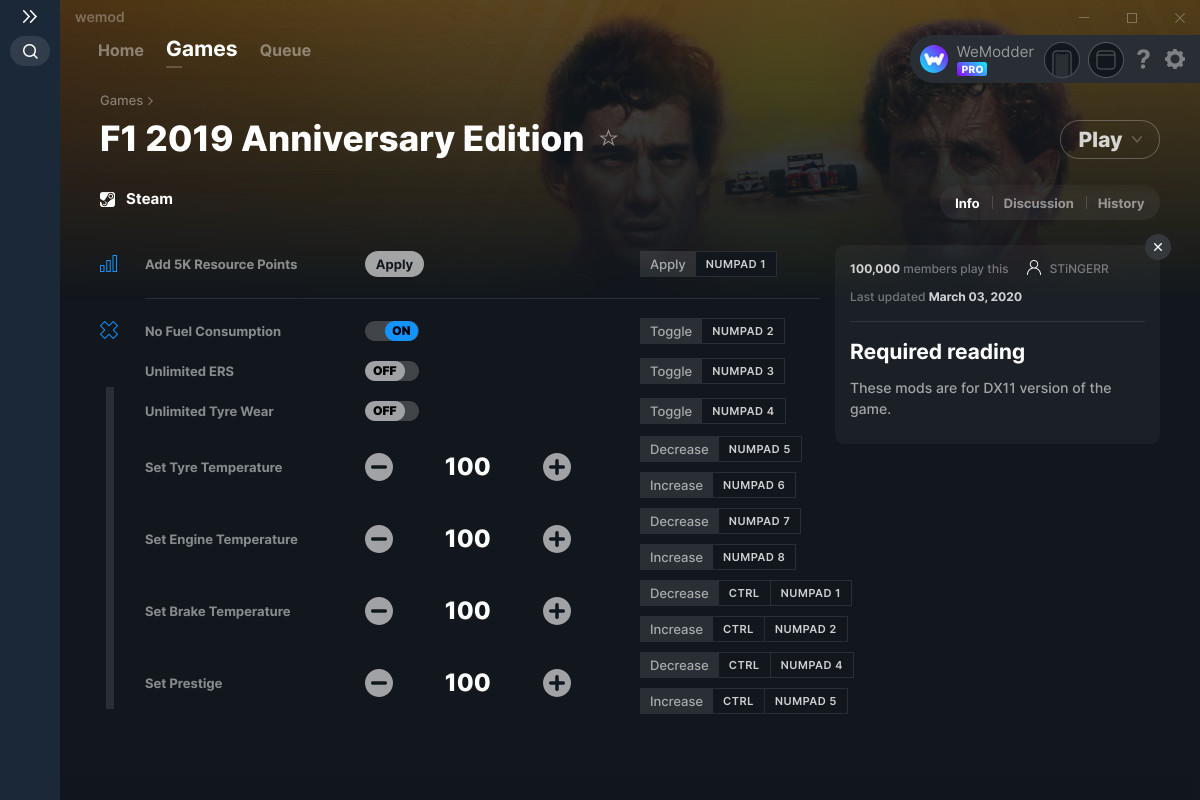Open settings gear icon
Image resolution: width=1200 pixels, height=800 pixels.
pyautogui.click(x=1175, y=60)
